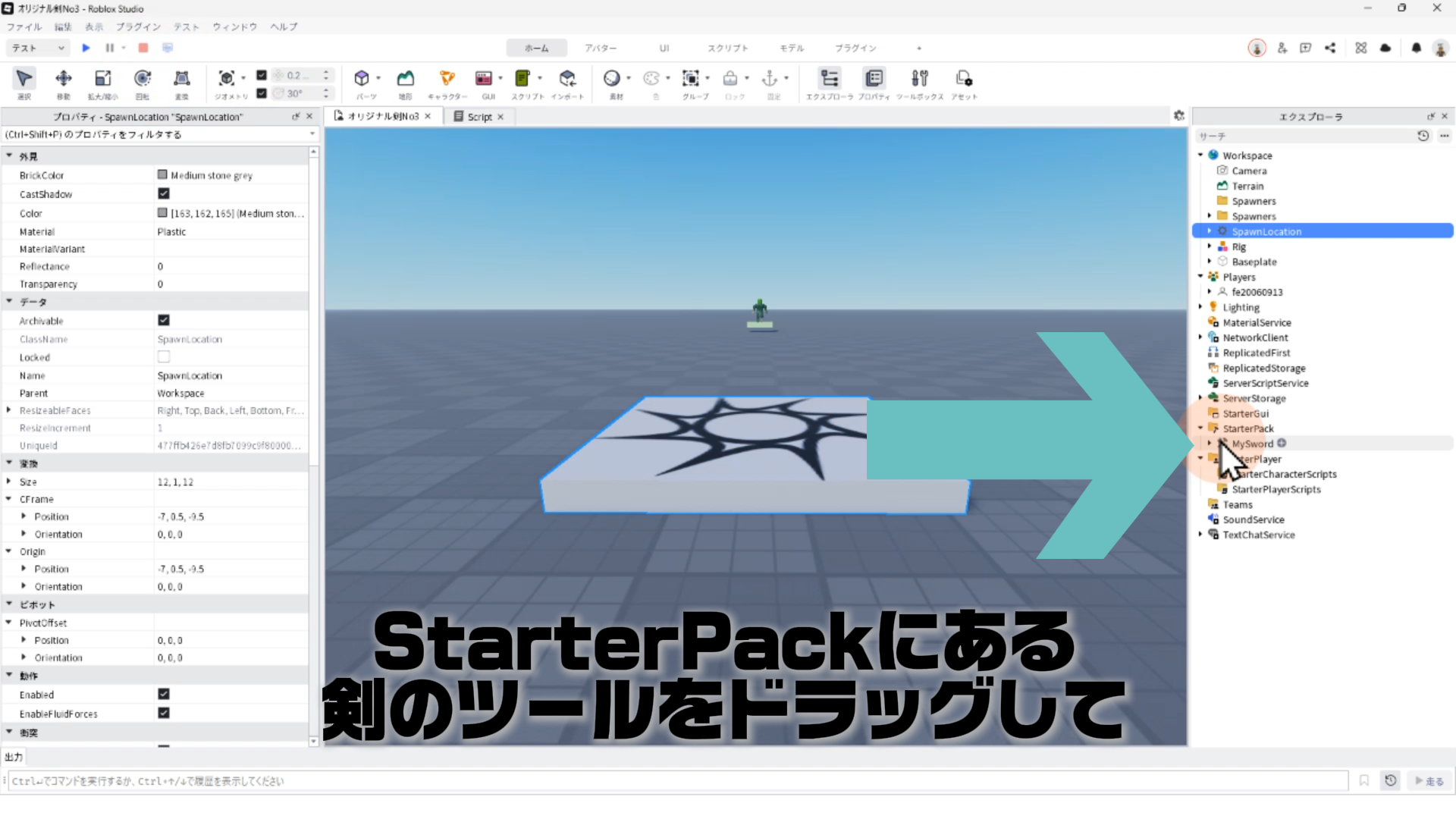The image size is (1456, 819).
Task: Click the Part insert icon
Action: click(x=362, y=79)
